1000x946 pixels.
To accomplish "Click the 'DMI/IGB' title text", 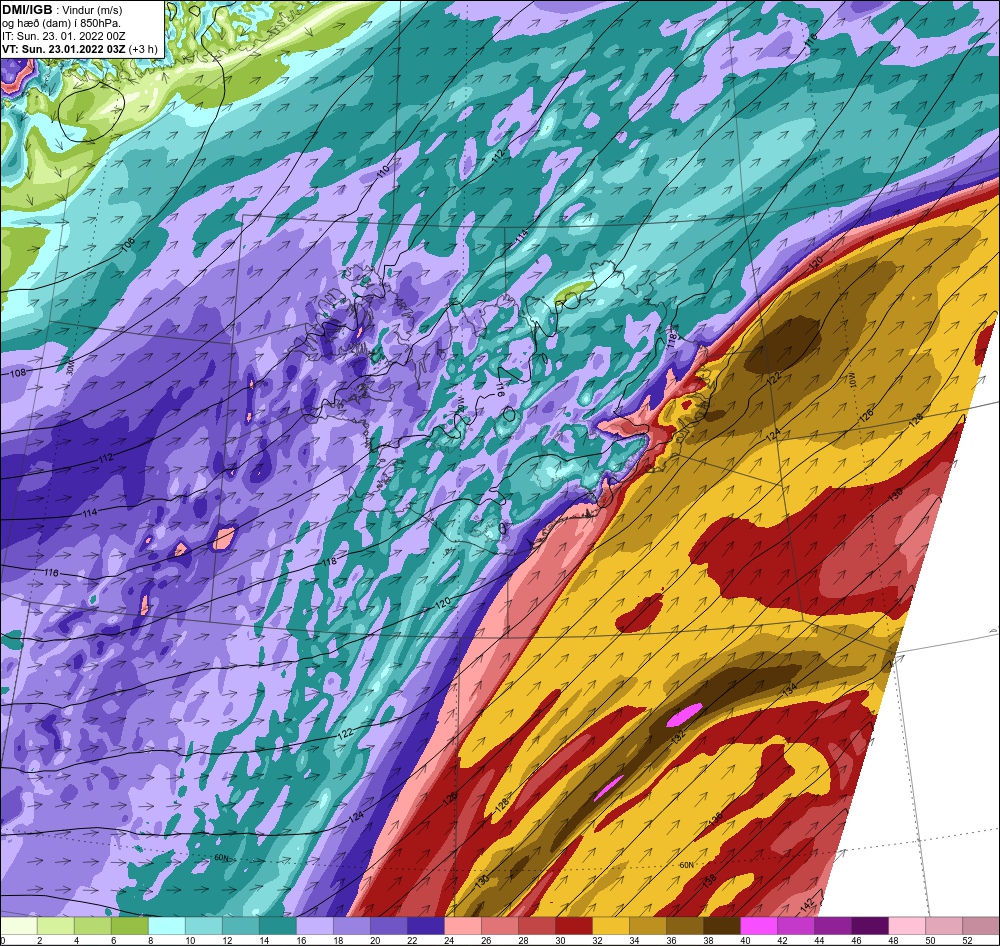I will pos(27,10).
